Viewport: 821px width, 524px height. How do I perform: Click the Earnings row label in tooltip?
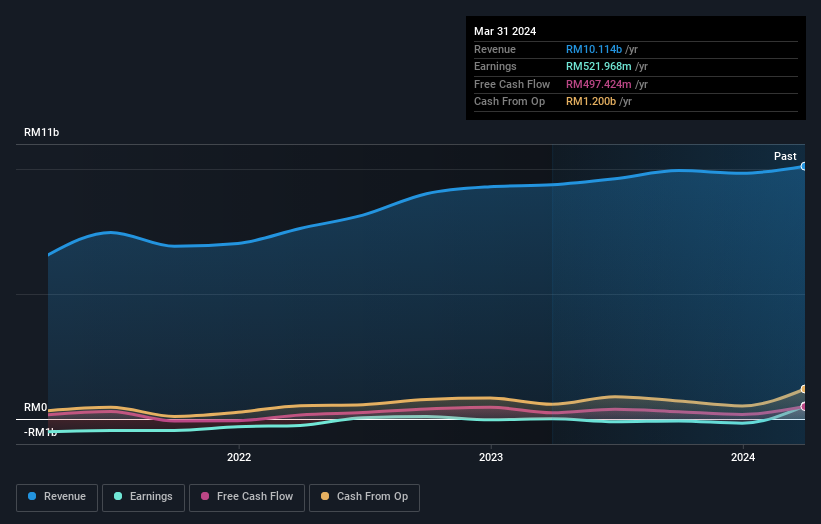point(495,66)
